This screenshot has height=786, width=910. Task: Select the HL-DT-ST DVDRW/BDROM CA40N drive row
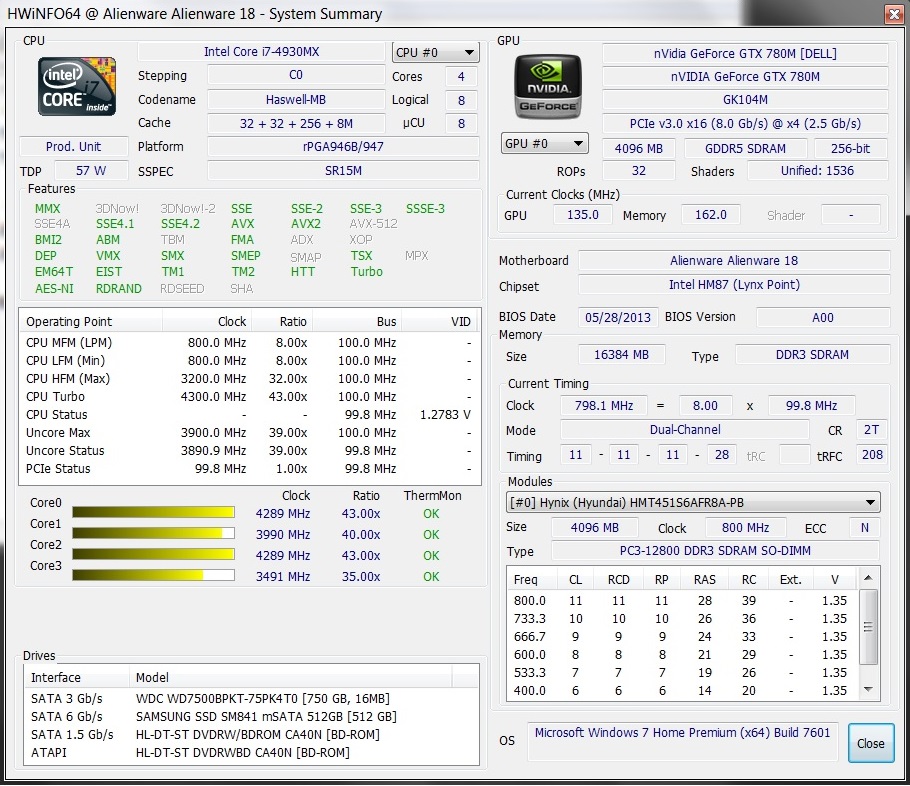pos(252,734)
